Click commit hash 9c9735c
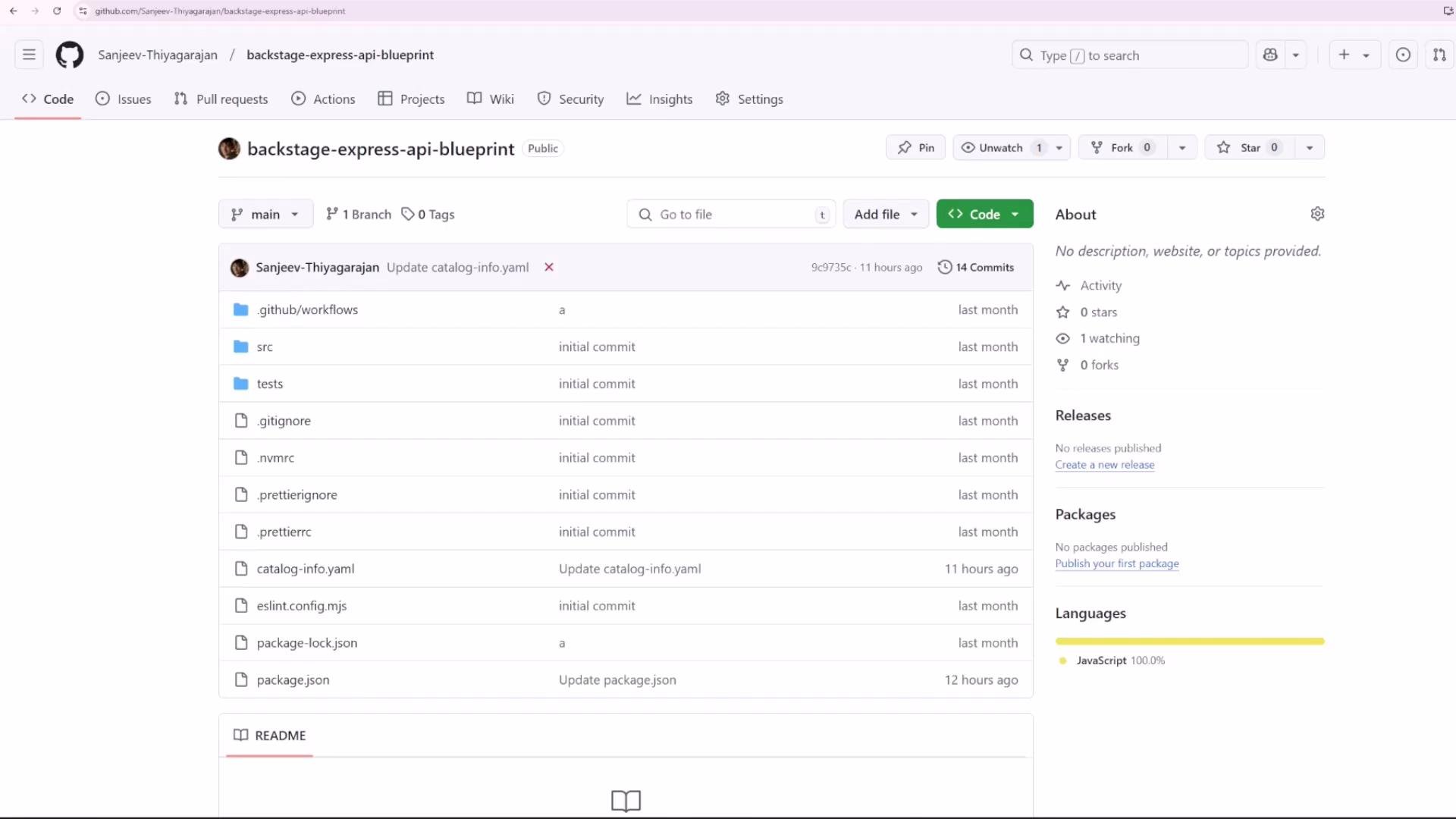Screen dimensions: 1456x819 point(830,267)
